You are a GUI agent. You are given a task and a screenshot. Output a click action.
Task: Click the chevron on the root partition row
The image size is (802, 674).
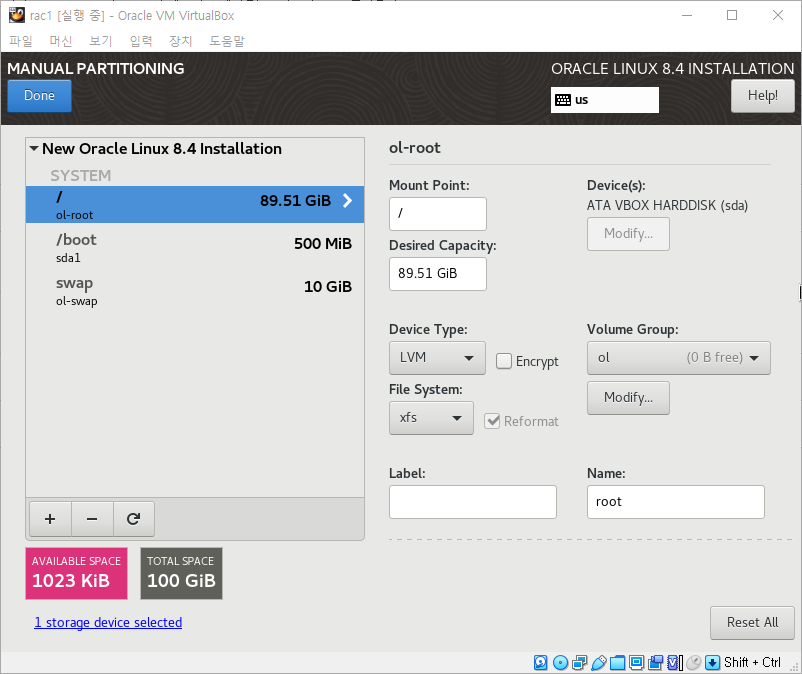pos(347,200)
